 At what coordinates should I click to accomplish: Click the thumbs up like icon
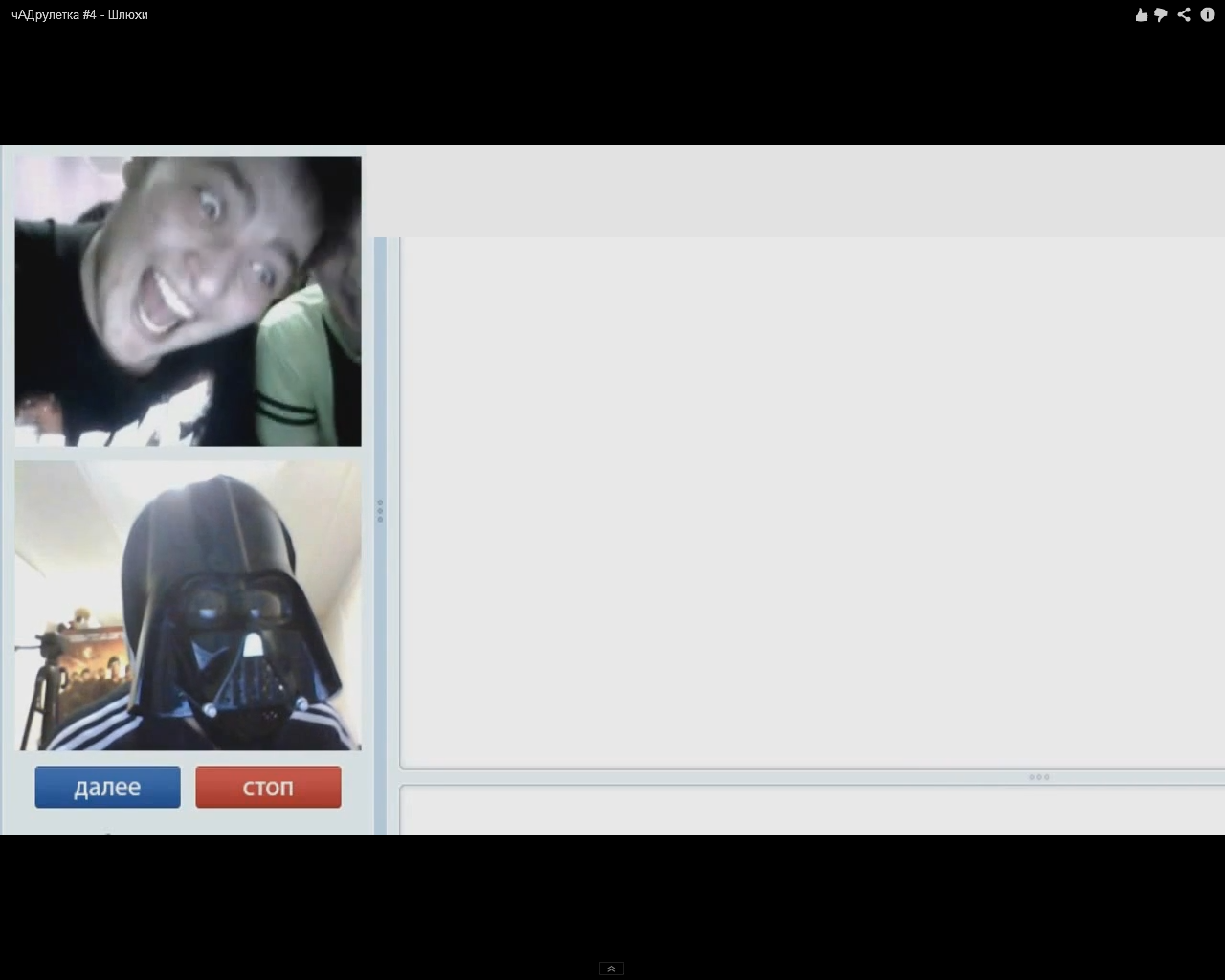(1141, 14)
